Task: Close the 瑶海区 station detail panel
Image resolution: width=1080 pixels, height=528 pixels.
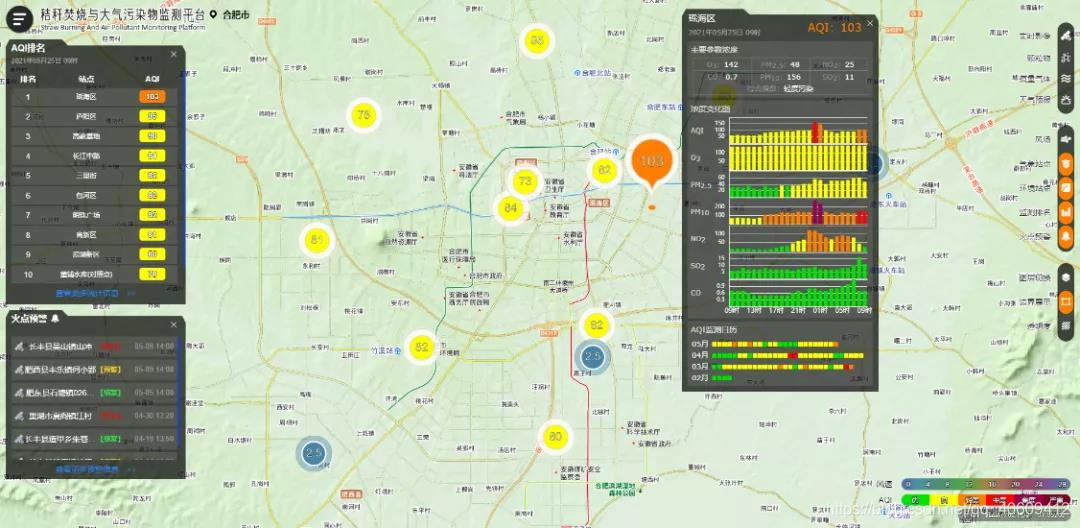Action: [x=870, y=23]
